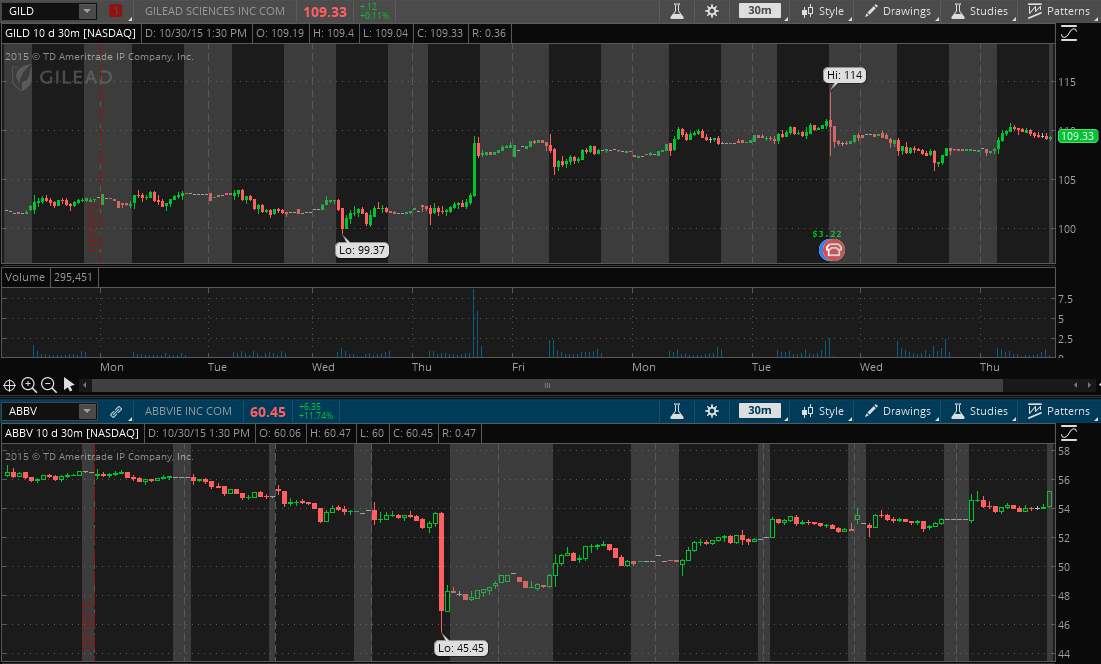Screen dimensions: 1101x664
Task: Open 30m timeframe selector for GILD chart
Action: (760, 11)
